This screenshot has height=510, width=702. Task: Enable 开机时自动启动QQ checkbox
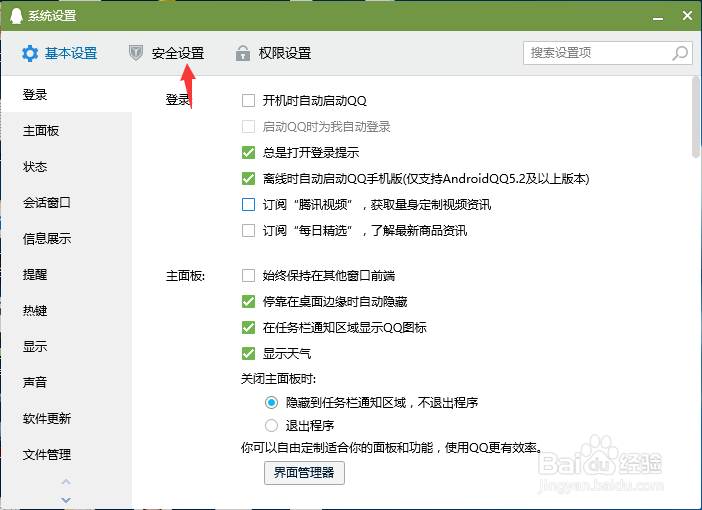248,100
